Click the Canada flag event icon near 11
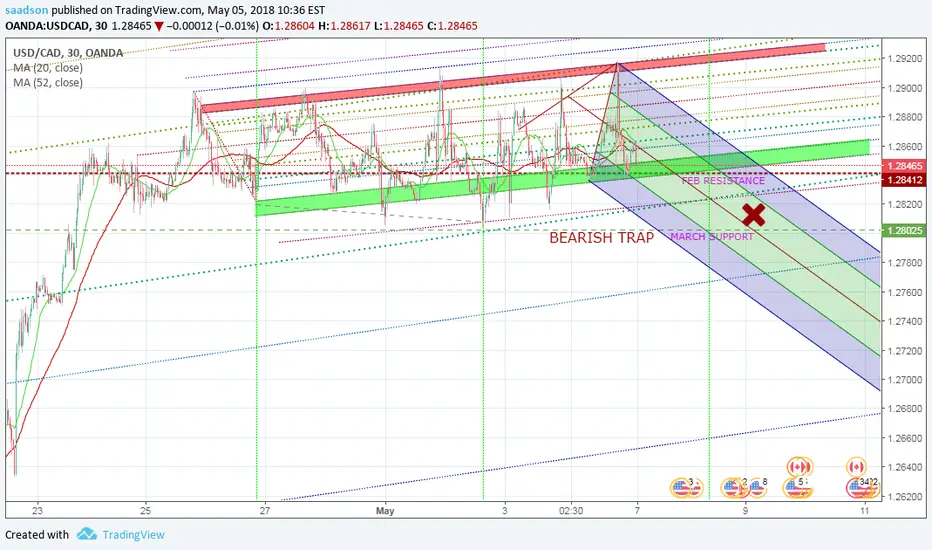Screen dimensions: 932x550 [x=856, y=467]
